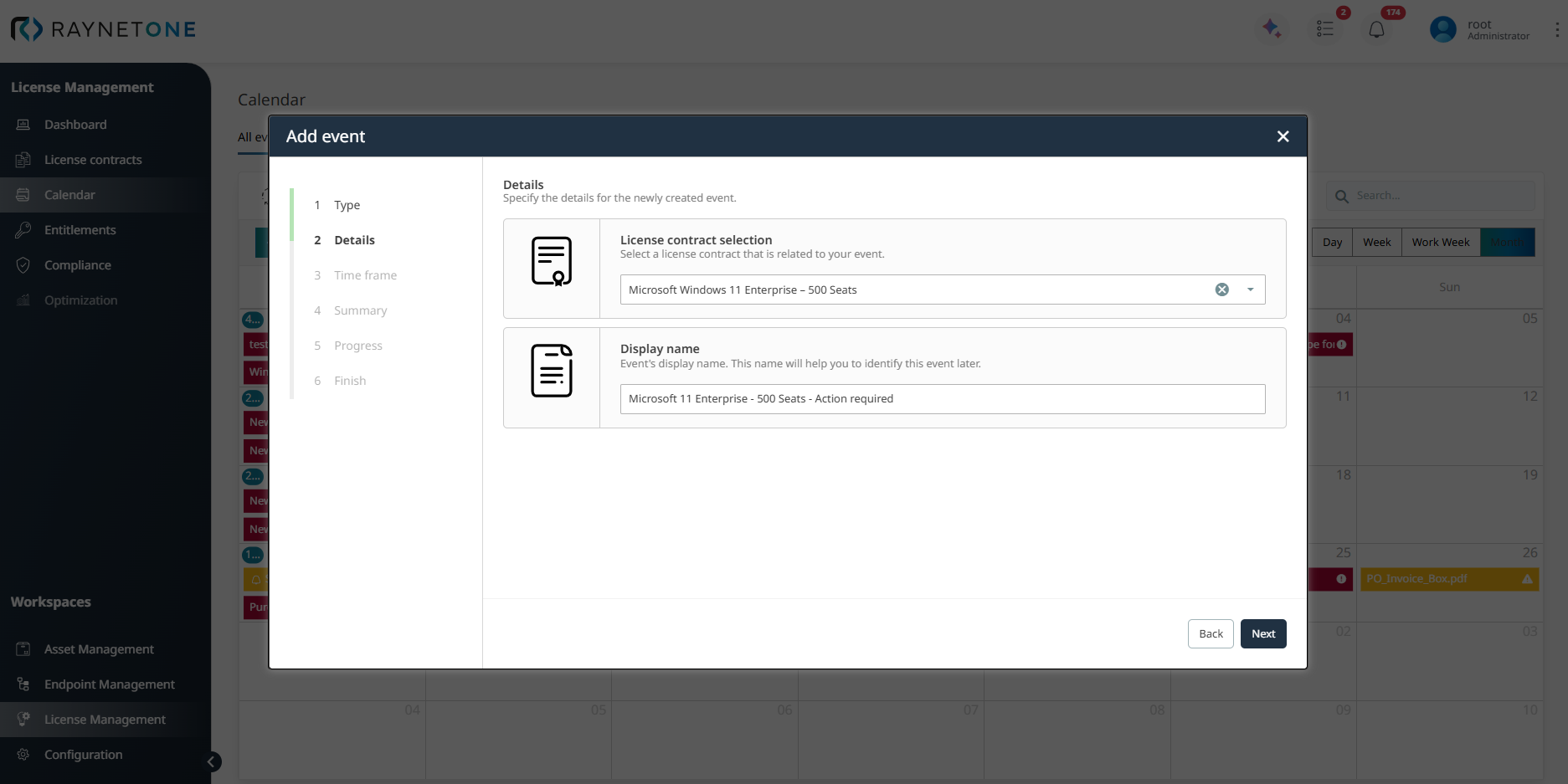Select wizard step 3 Time frame
Viewport: 1568px width, 784px height.
click(x=365, y=275)
